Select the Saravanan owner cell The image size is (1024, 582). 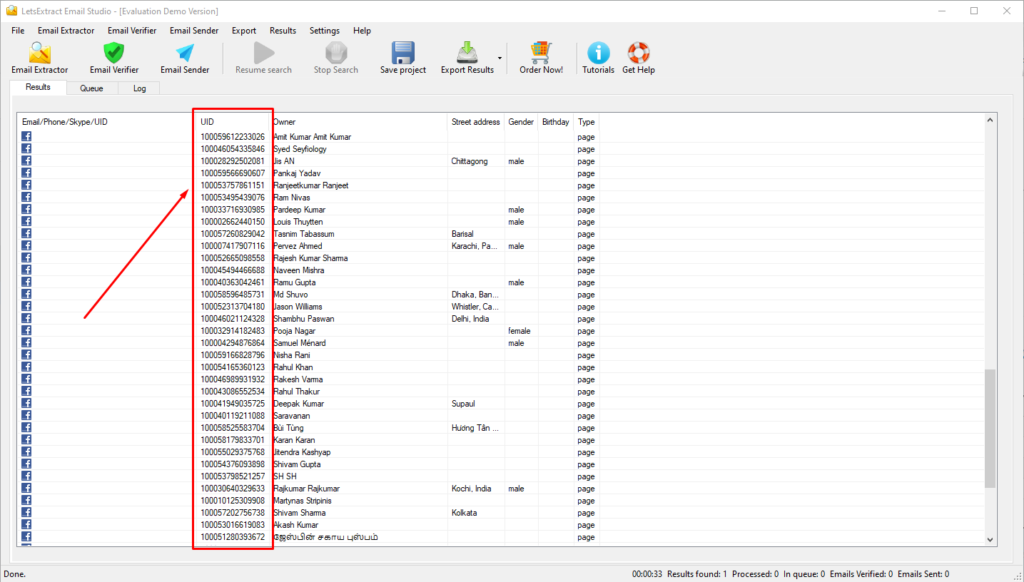[291, 416]
